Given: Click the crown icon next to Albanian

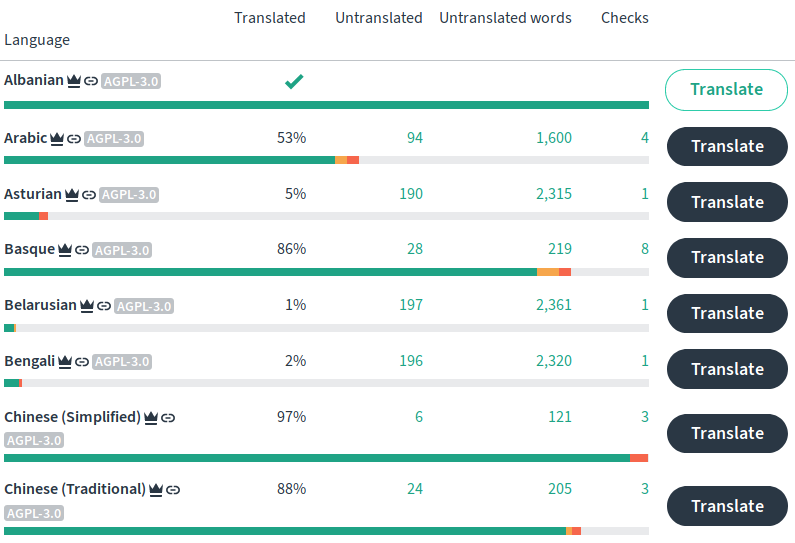Looking at the screenshot, I should point(74,81).
